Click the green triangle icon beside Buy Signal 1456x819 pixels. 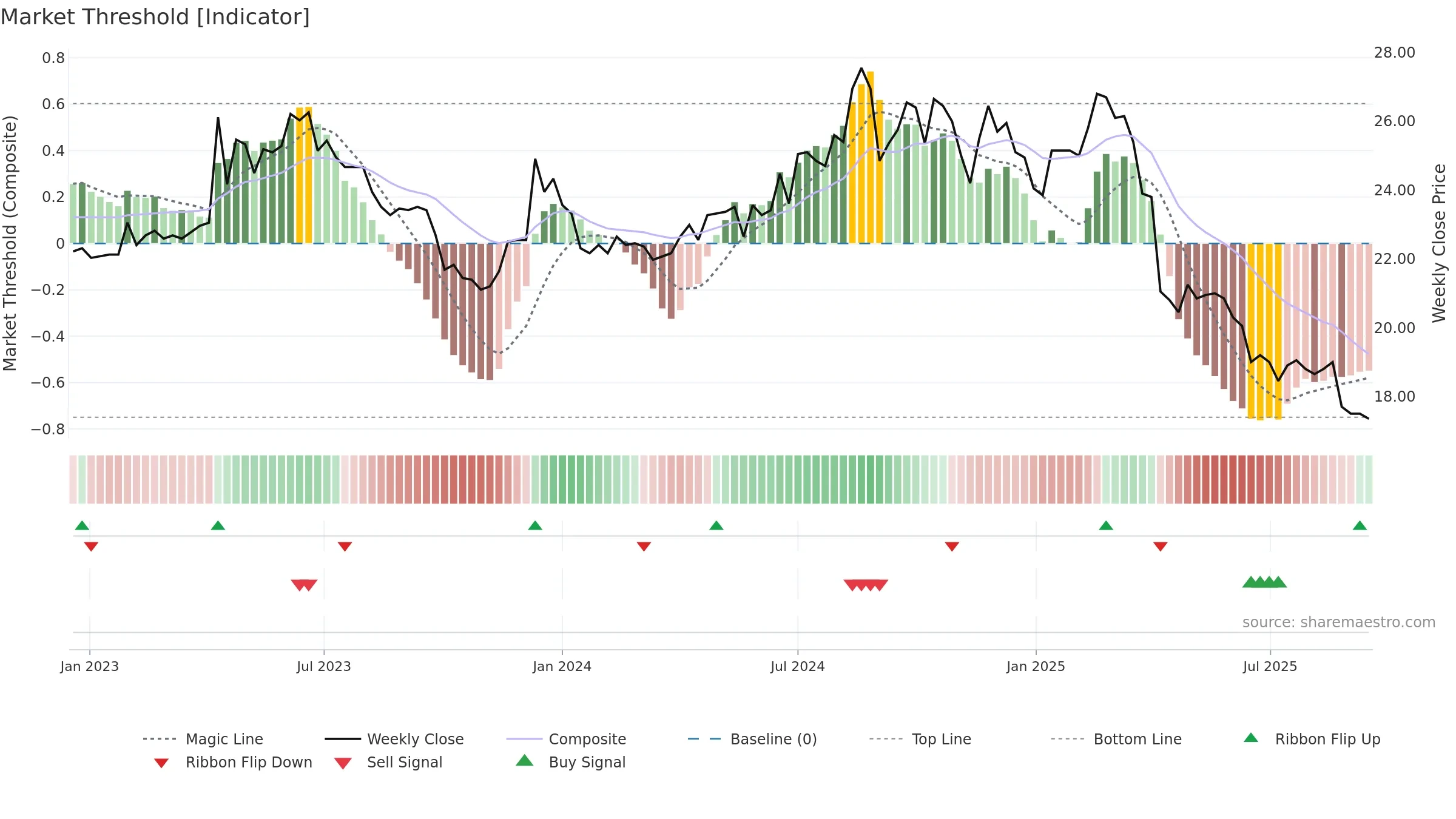525,760
